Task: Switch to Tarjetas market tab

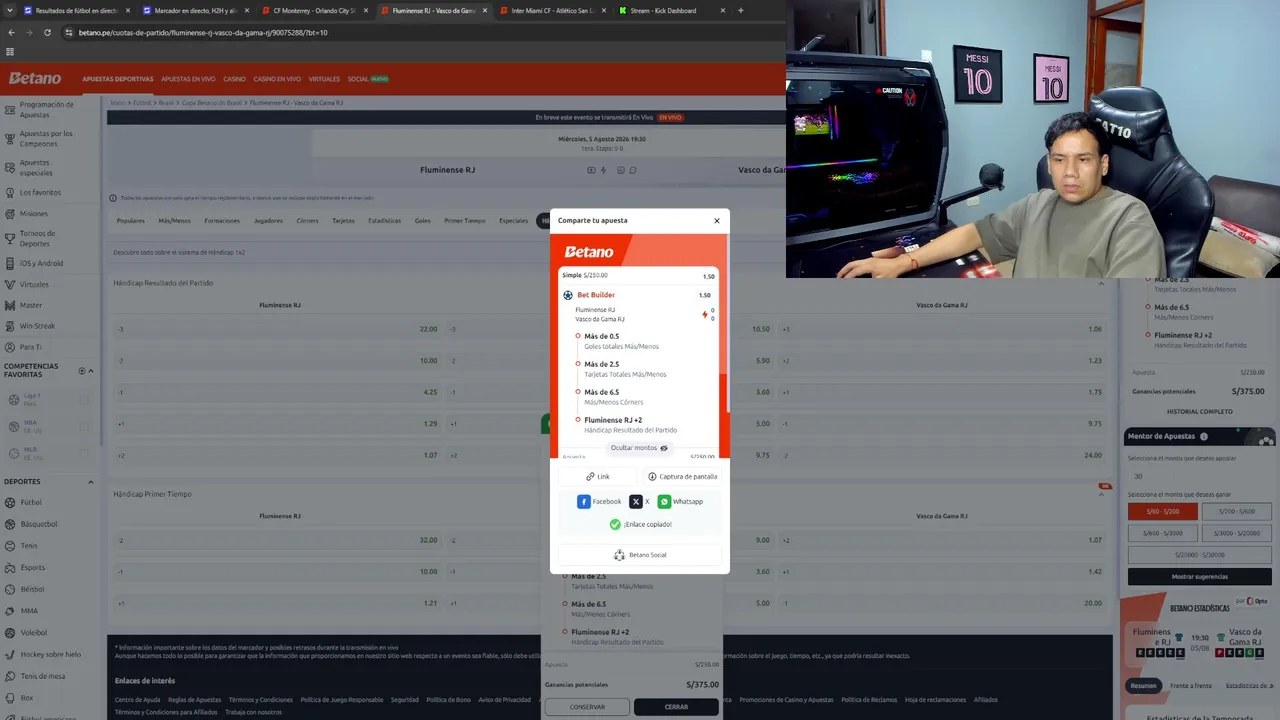Action: [x=343, y=221]
